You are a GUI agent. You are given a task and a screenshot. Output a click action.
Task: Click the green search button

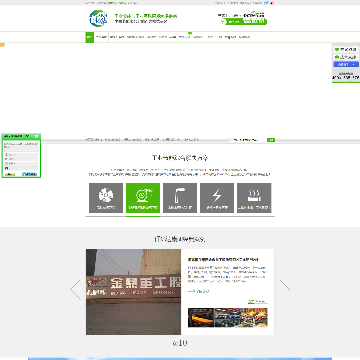pos(271,140)
